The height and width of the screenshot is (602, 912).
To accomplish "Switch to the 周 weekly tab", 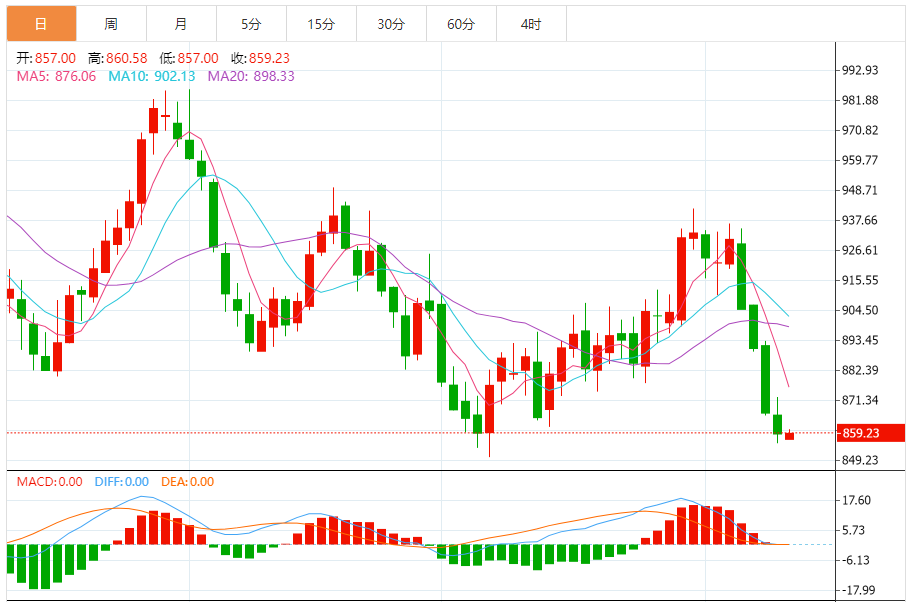I will coord(111,24).
